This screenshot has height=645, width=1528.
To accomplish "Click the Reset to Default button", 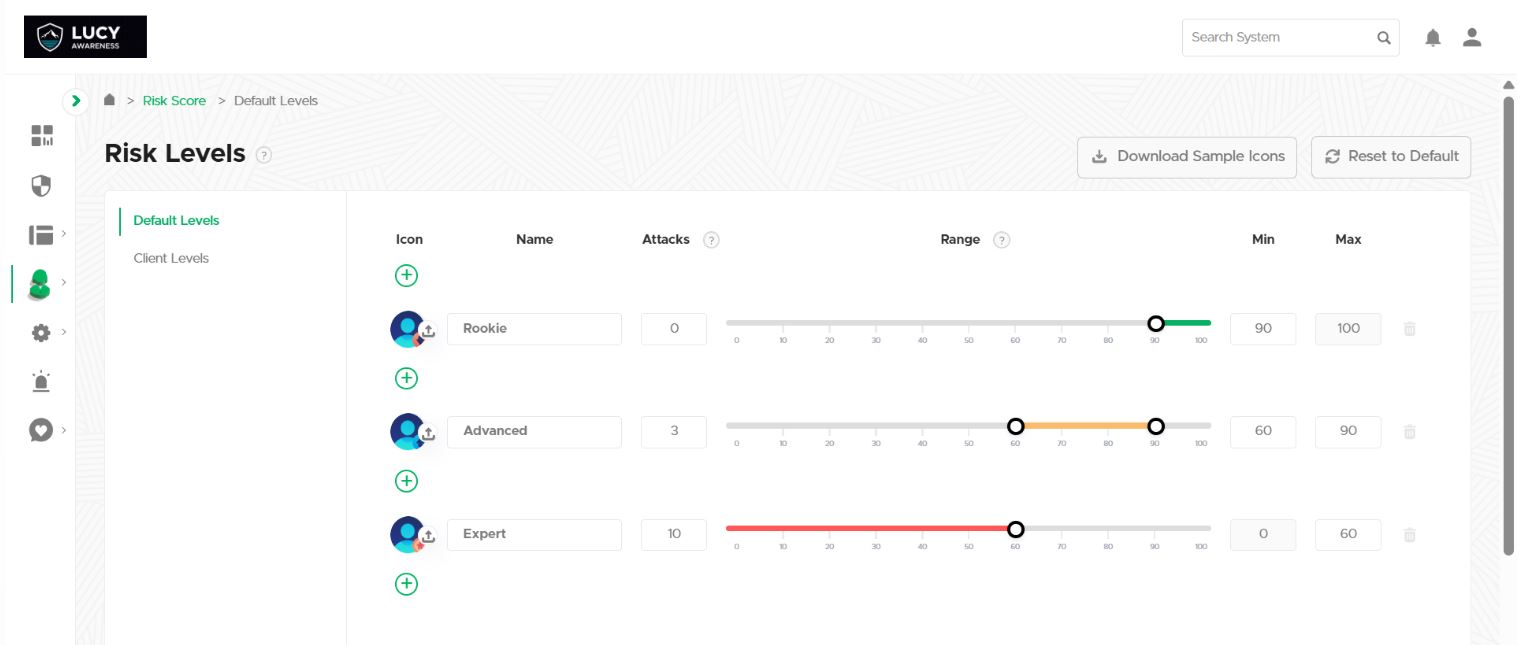I will pyautogui.click(x=1391, y=157).
